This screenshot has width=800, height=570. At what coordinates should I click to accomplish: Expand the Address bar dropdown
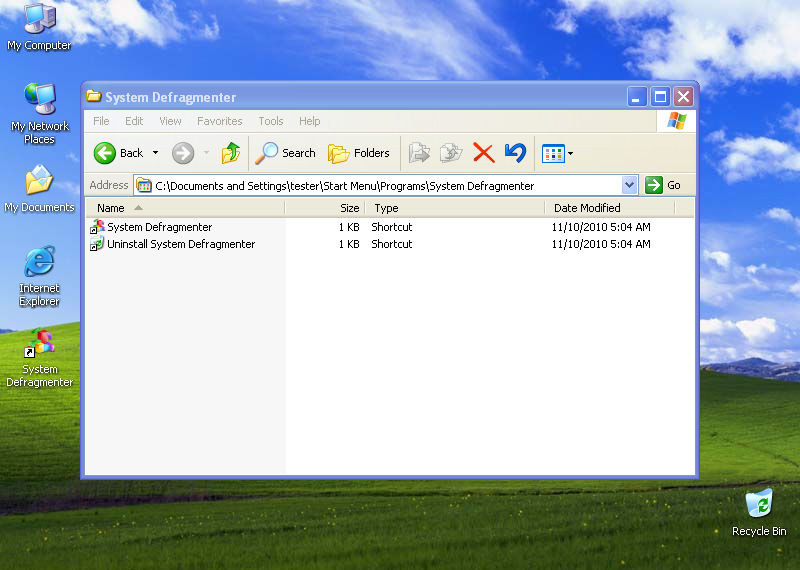pyautogui.click(x=630, y=185)
